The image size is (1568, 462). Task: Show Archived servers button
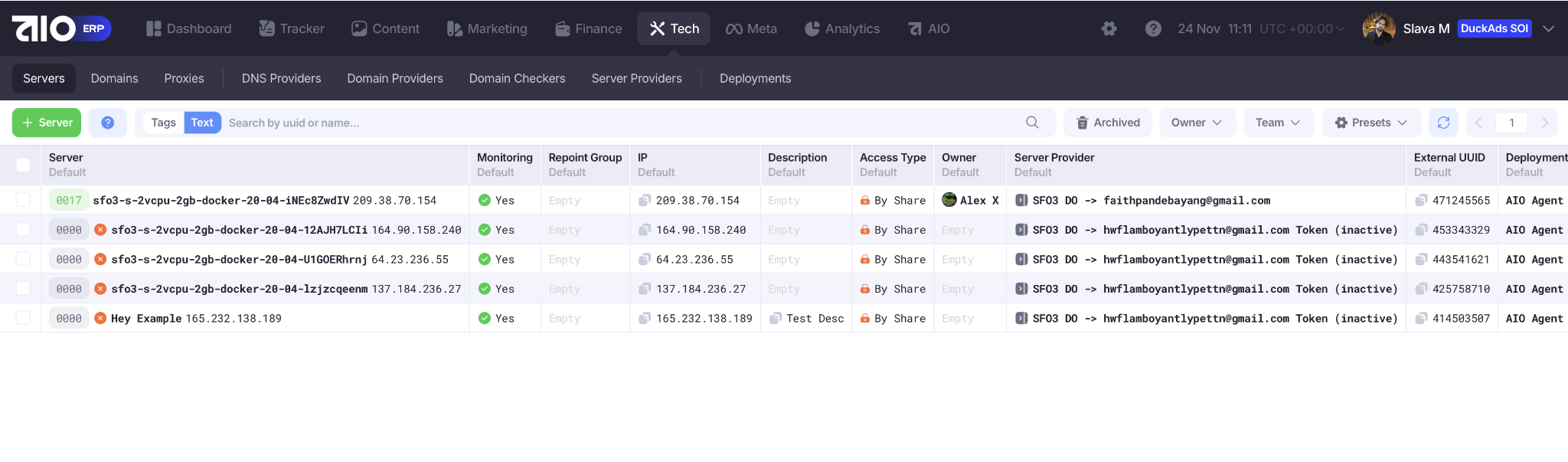click(1108, 123)
